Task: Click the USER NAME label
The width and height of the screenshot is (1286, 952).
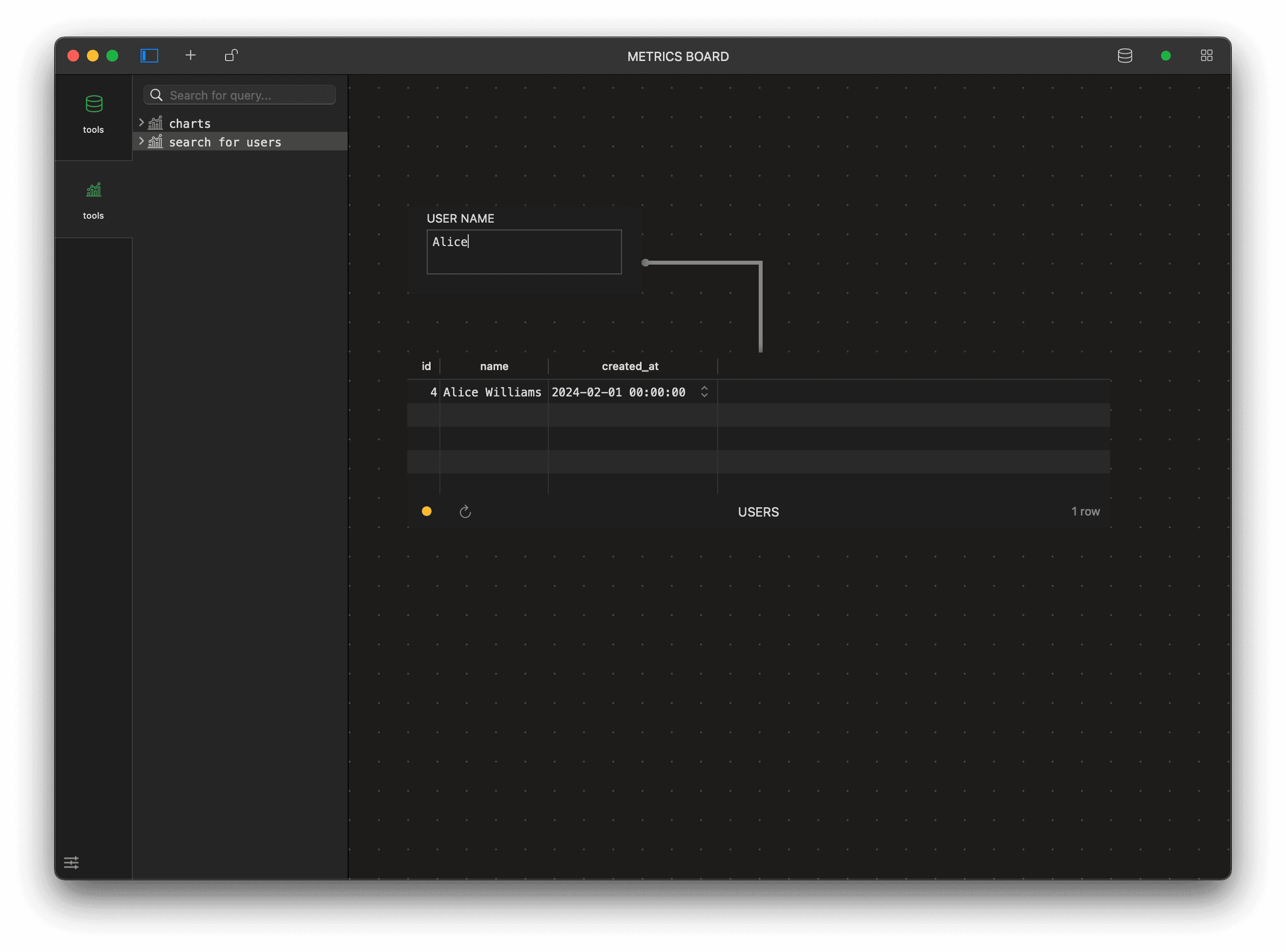Action: [x=460, y=218]
